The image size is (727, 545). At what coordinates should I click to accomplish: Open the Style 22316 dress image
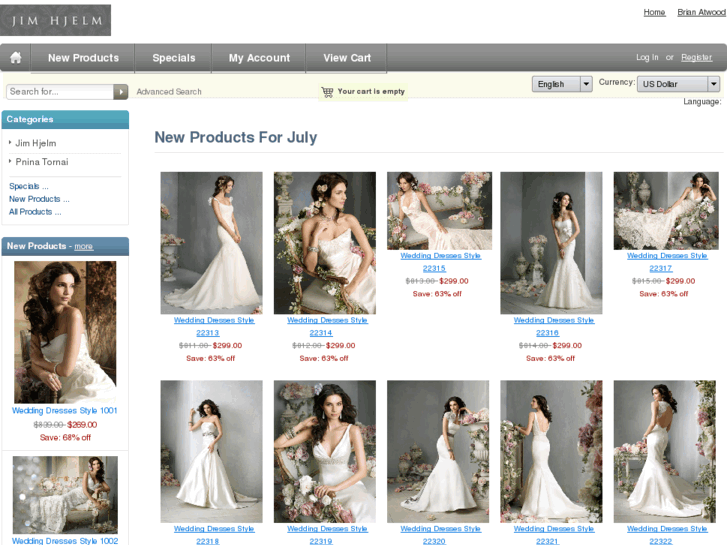551,243
